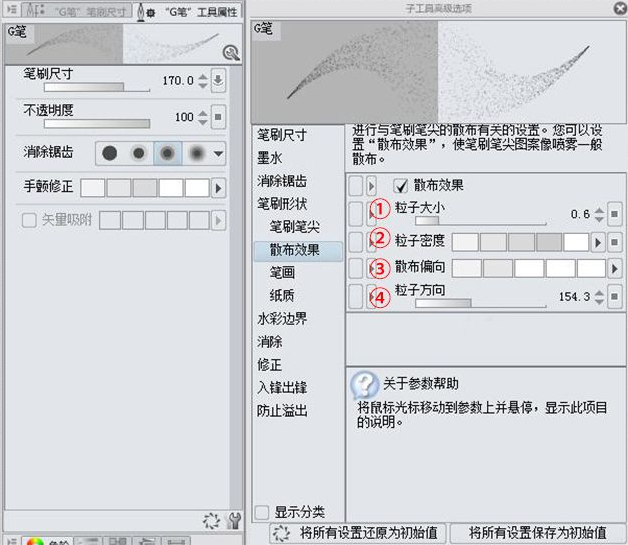
Task: Toggle show-in-property box for 散布偏向 row
Action: [x=356, y=268]
